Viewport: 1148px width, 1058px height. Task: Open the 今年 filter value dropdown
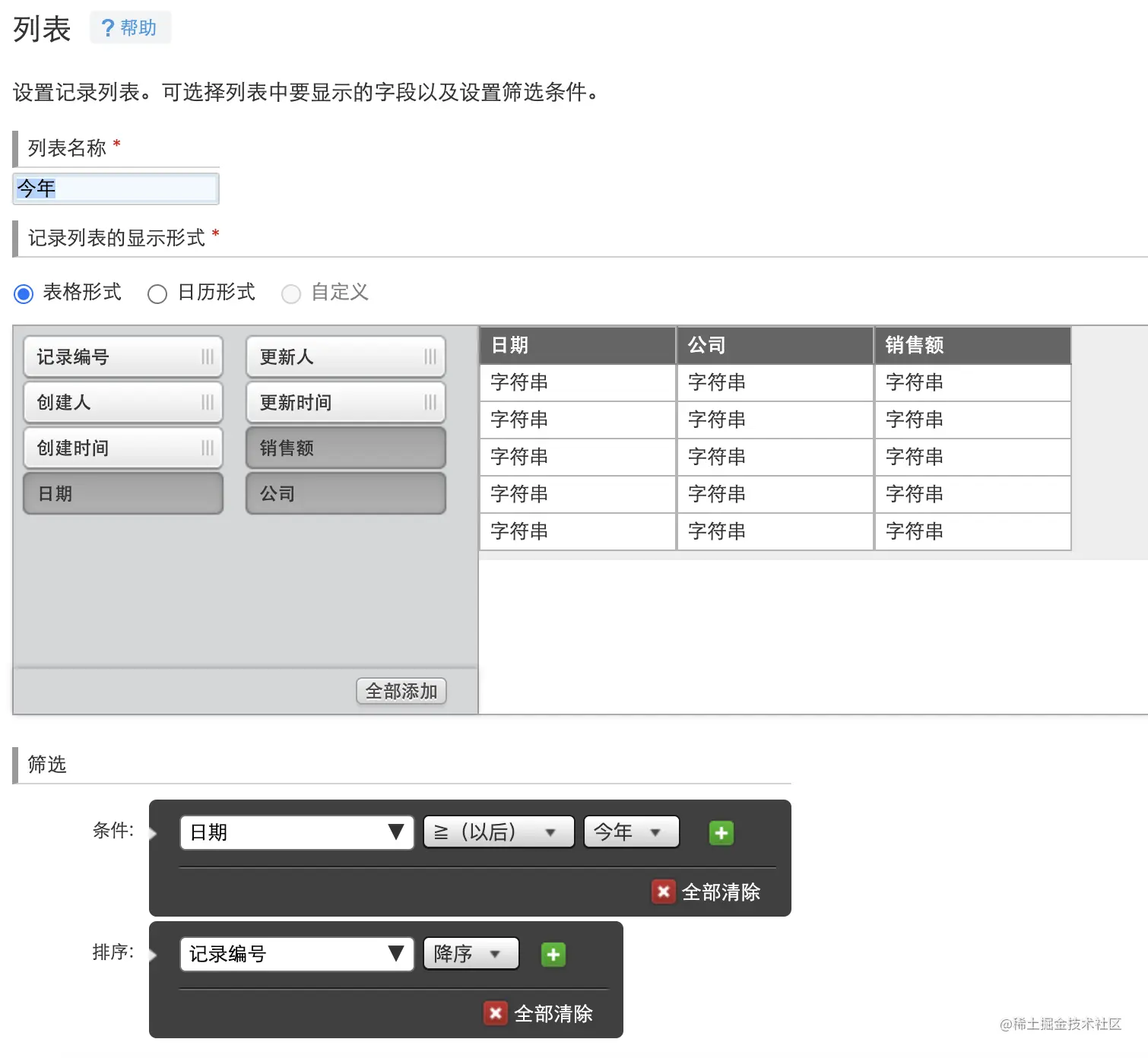(x=631, y=832)
